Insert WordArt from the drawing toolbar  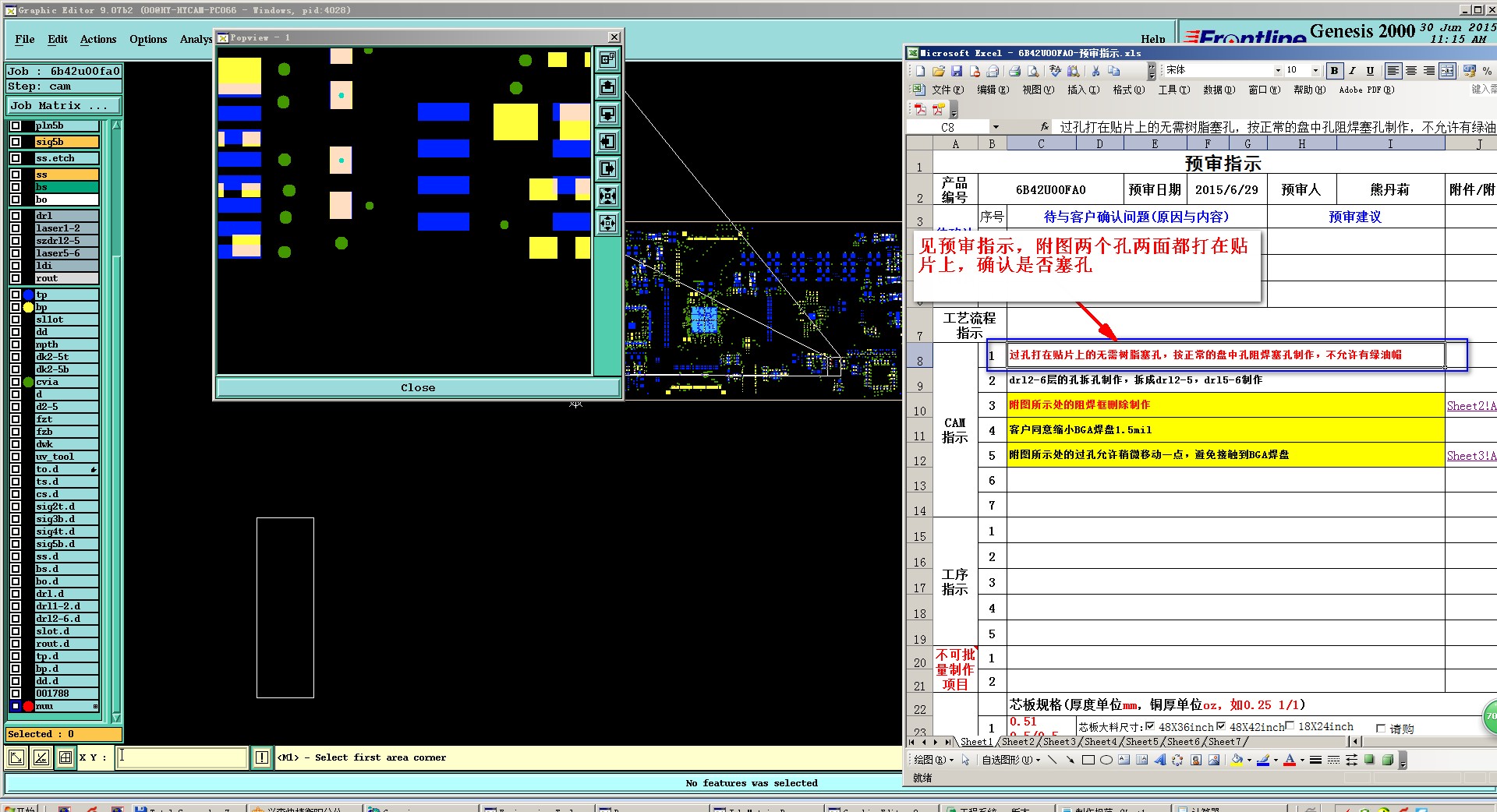(1159, 761)
